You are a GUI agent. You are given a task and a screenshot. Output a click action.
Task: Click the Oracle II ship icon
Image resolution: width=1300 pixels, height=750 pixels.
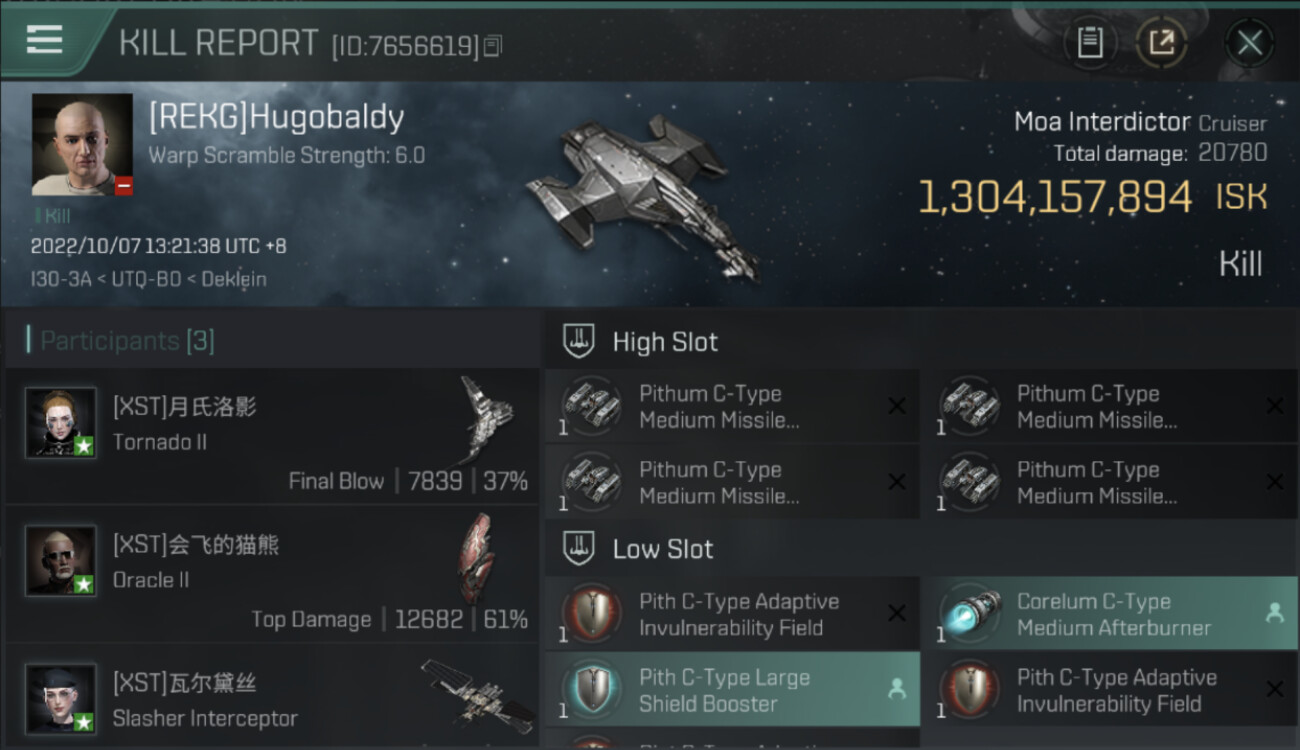476,557
